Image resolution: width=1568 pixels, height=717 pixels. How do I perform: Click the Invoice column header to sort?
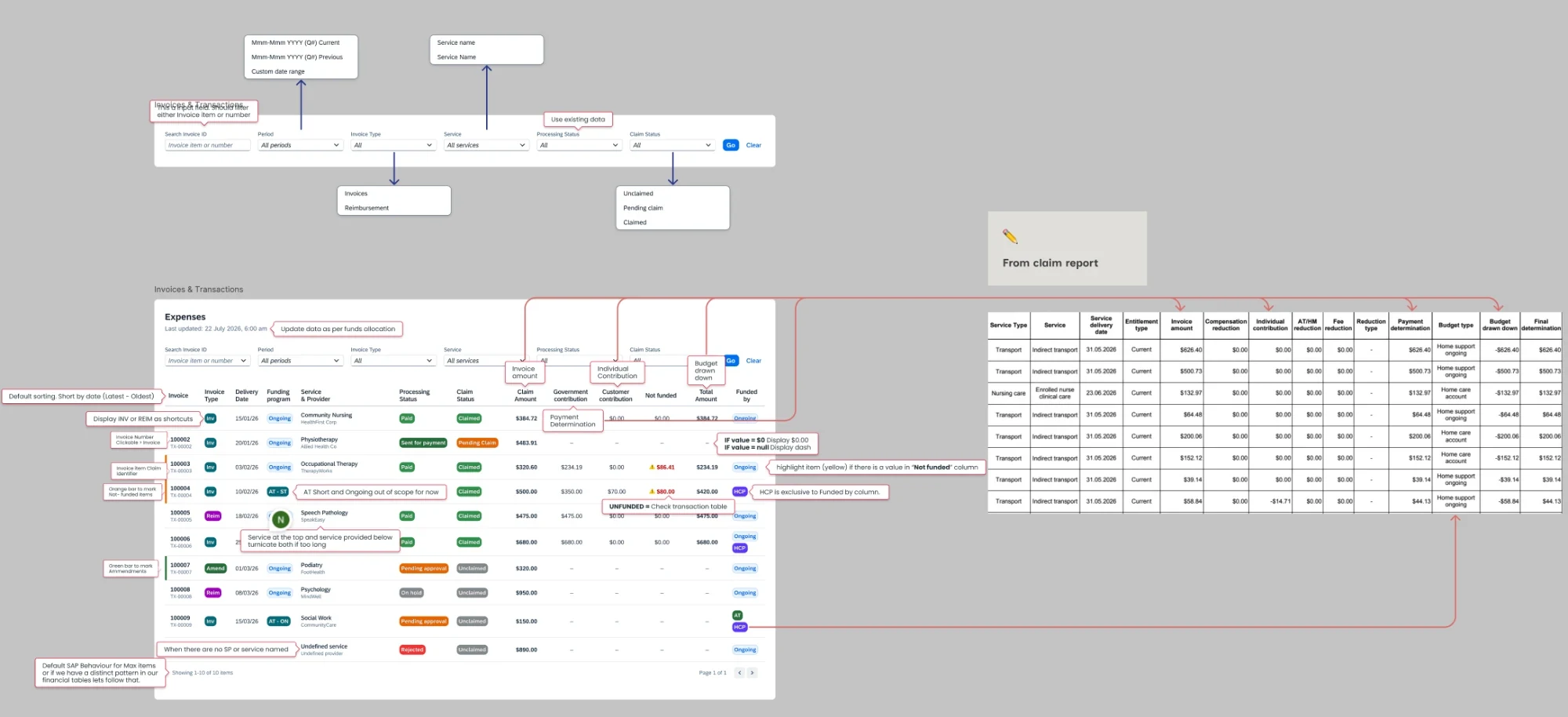(178, 395)
